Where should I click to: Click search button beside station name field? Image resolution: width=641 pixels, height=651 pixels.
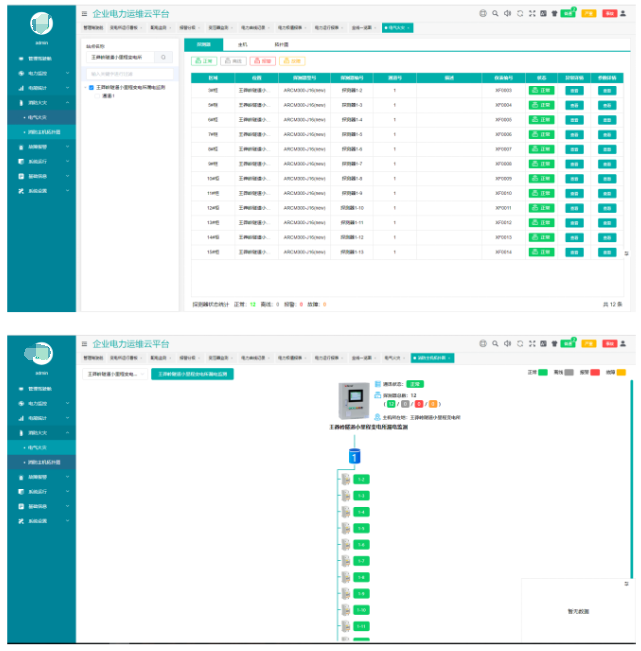164,57
